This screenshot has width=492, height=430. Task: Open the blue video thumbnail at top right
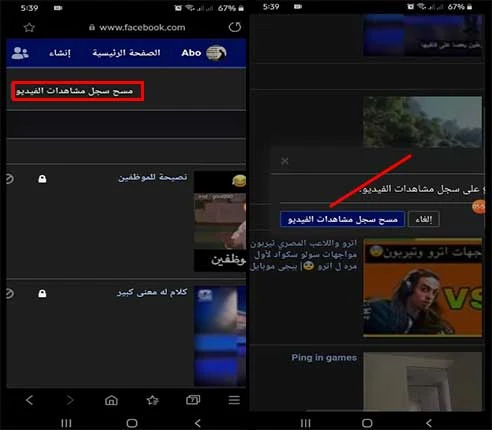(422, 35)
